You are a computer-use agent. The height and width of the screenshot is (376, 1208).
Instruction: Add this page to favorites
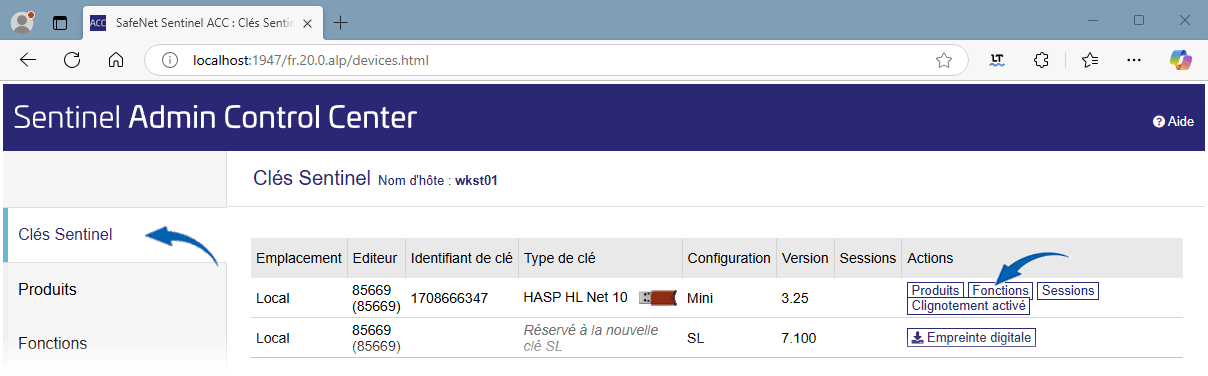[x=943, y=60]
